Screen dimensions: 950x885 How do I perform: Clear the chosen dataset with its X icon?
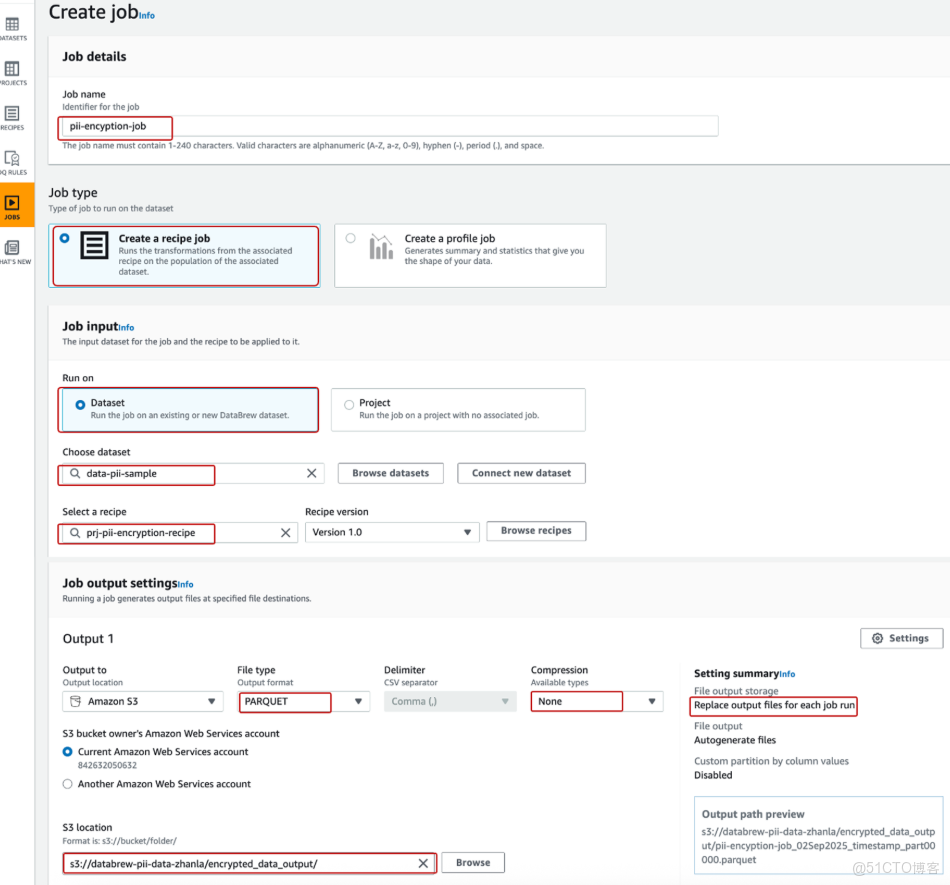310,473
